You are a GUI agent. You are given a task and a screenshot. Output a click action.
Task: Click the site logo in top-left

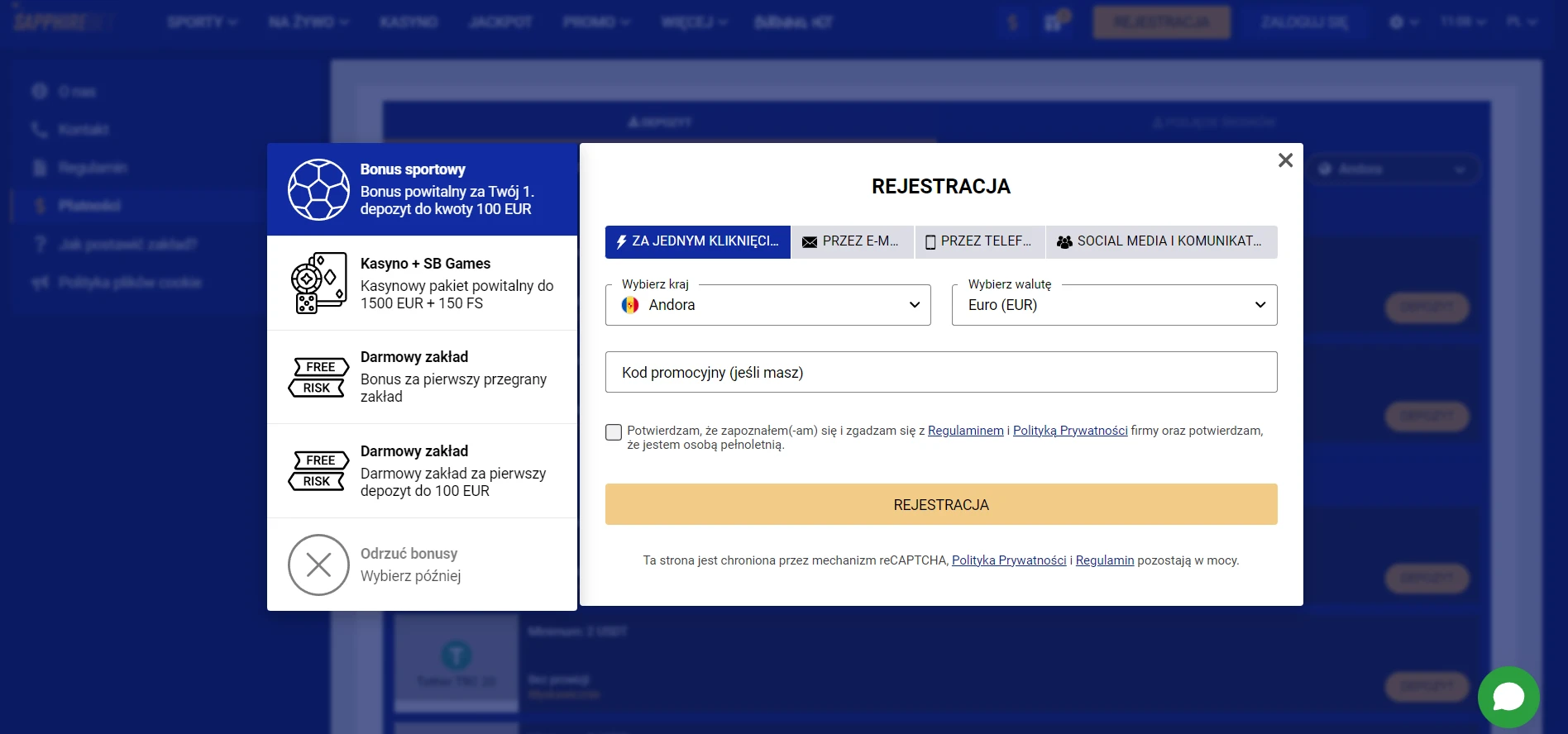[x=65, y=22]
